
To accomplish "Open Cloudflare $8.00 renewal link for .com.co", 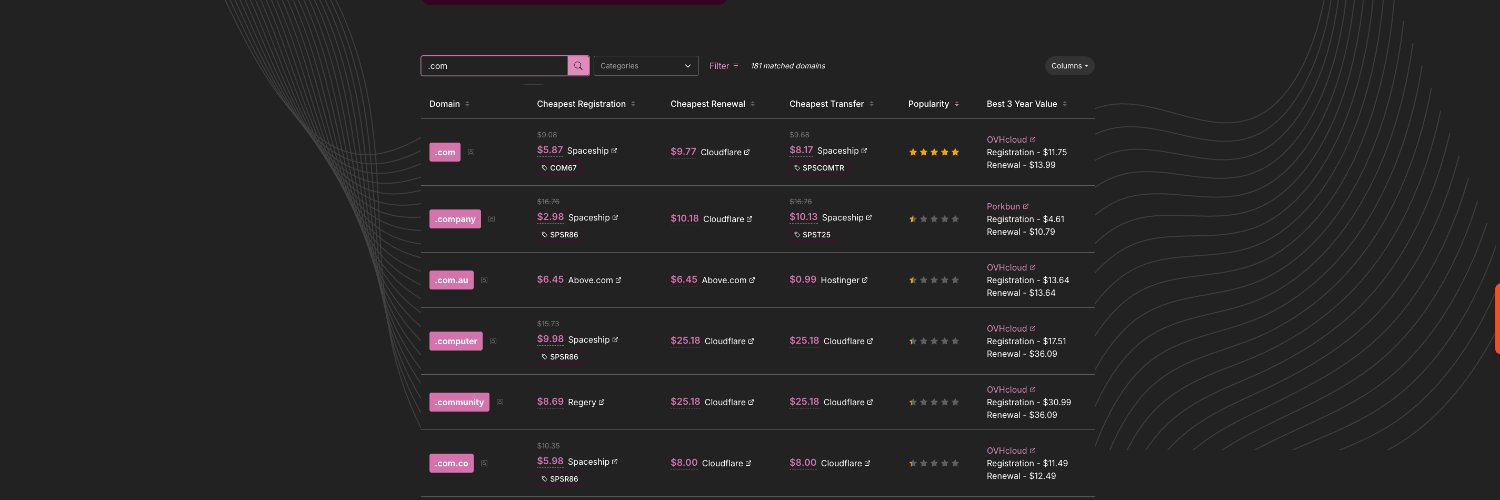I will tap(727, 463).
